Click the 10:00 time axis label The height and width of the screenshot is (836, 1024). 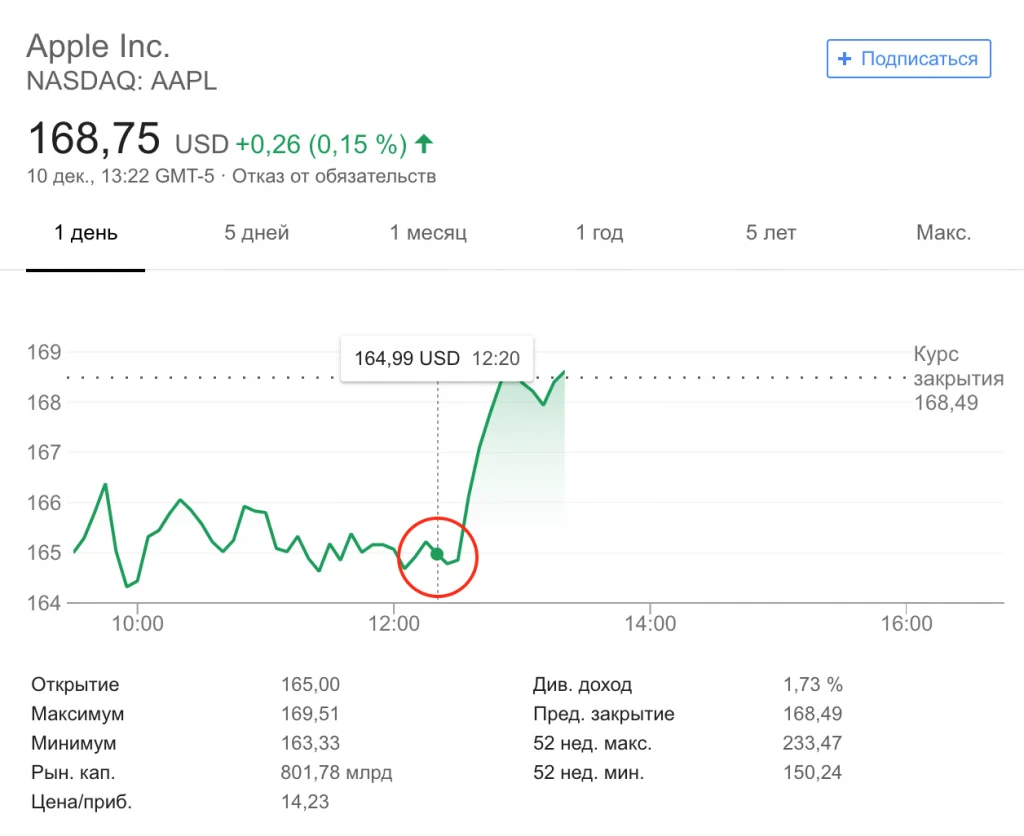[x=138, y=624]
